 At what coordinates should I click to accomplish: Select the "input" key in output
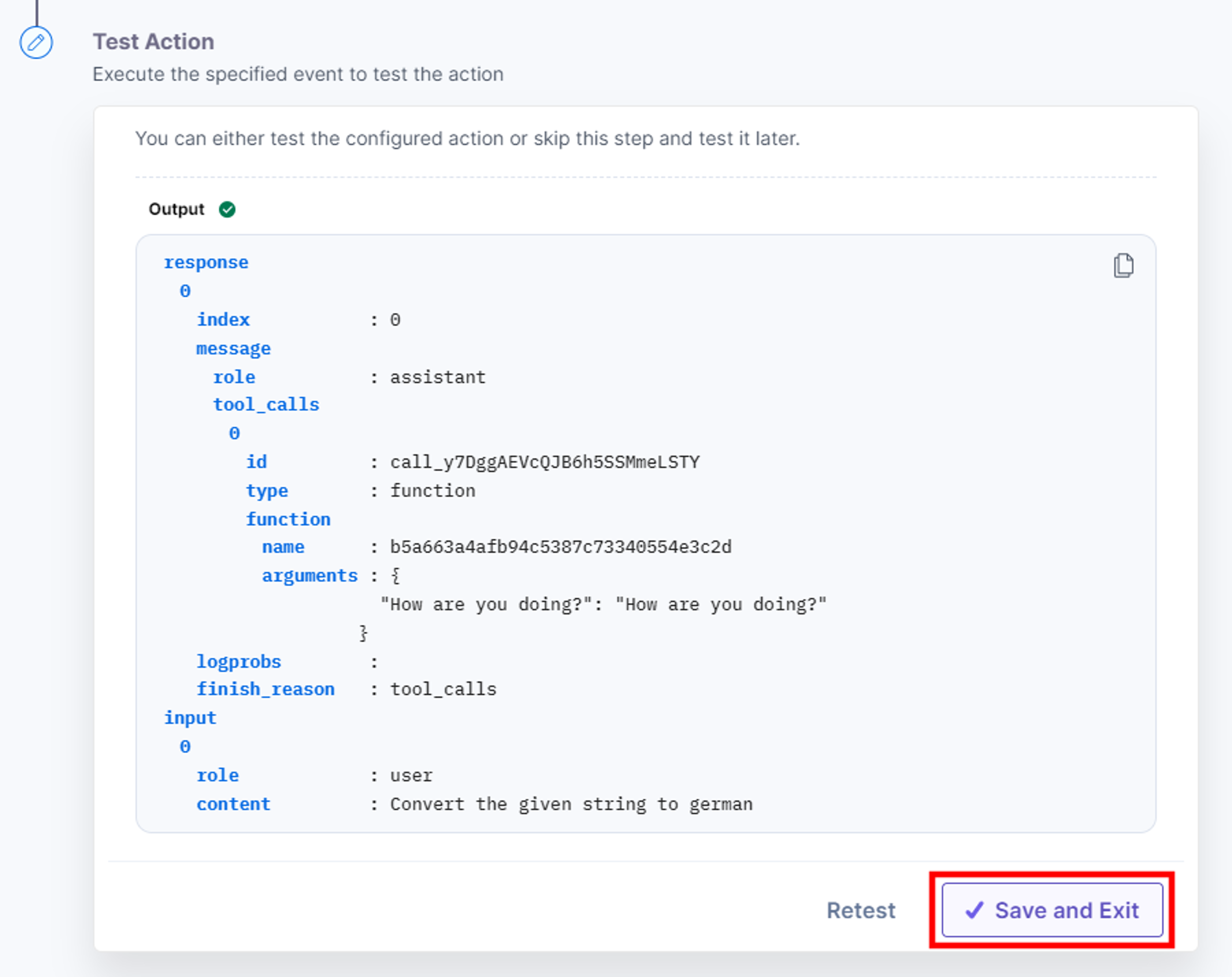pyautogui.click(x=190, y=718)
